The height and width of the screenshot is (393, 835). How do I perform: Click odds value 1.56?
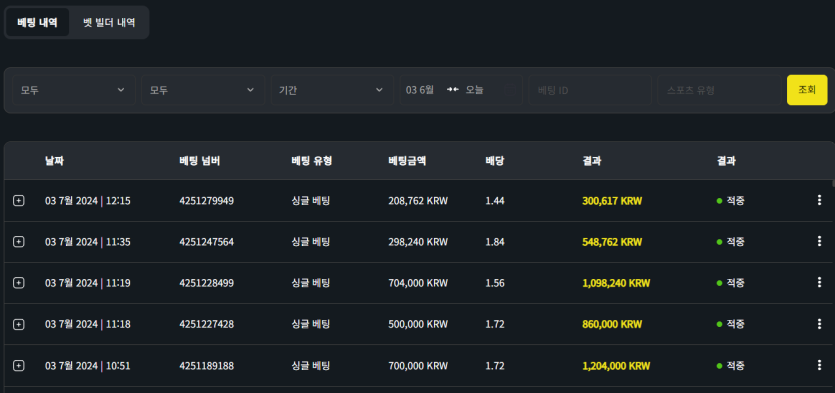click(x=495, y=283)
